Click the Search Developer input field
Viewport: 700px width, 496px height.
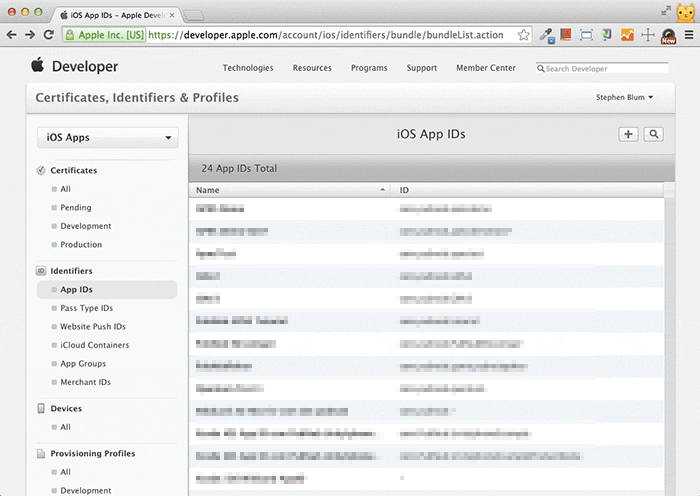click(605, 69)
